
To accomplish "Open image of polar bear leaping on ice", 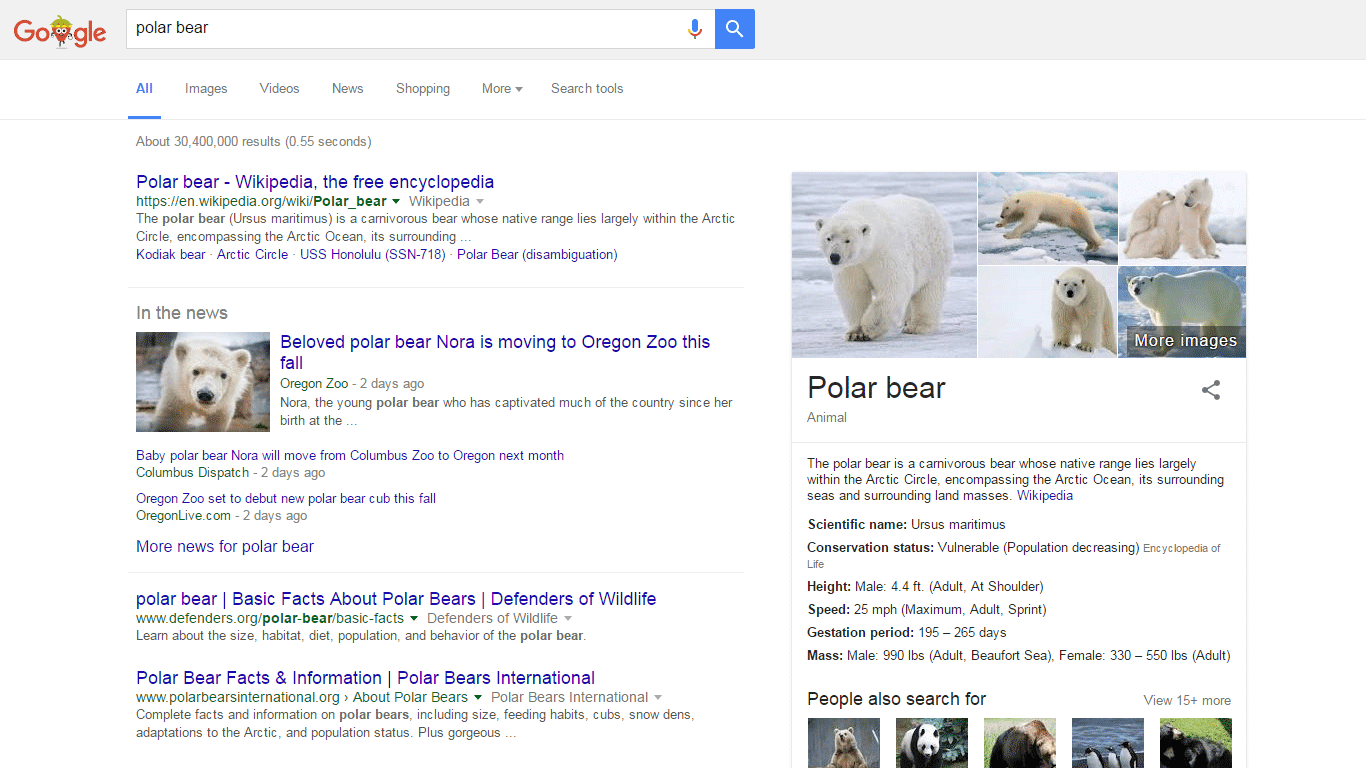I will [x=1047, y=217].
